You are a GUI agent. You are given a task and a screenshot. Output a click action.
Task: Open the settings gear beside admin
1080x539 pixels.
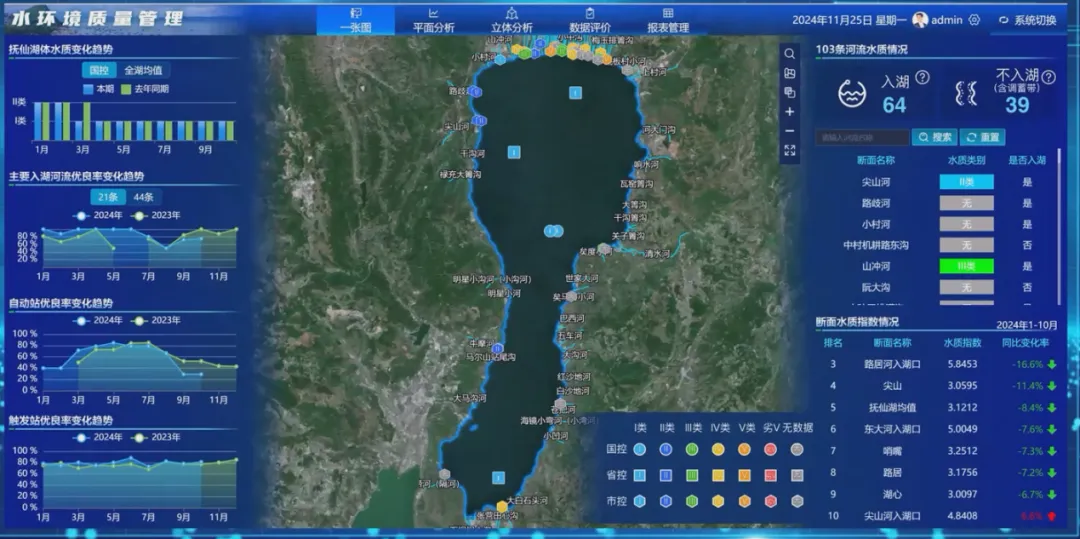(974, 20)
